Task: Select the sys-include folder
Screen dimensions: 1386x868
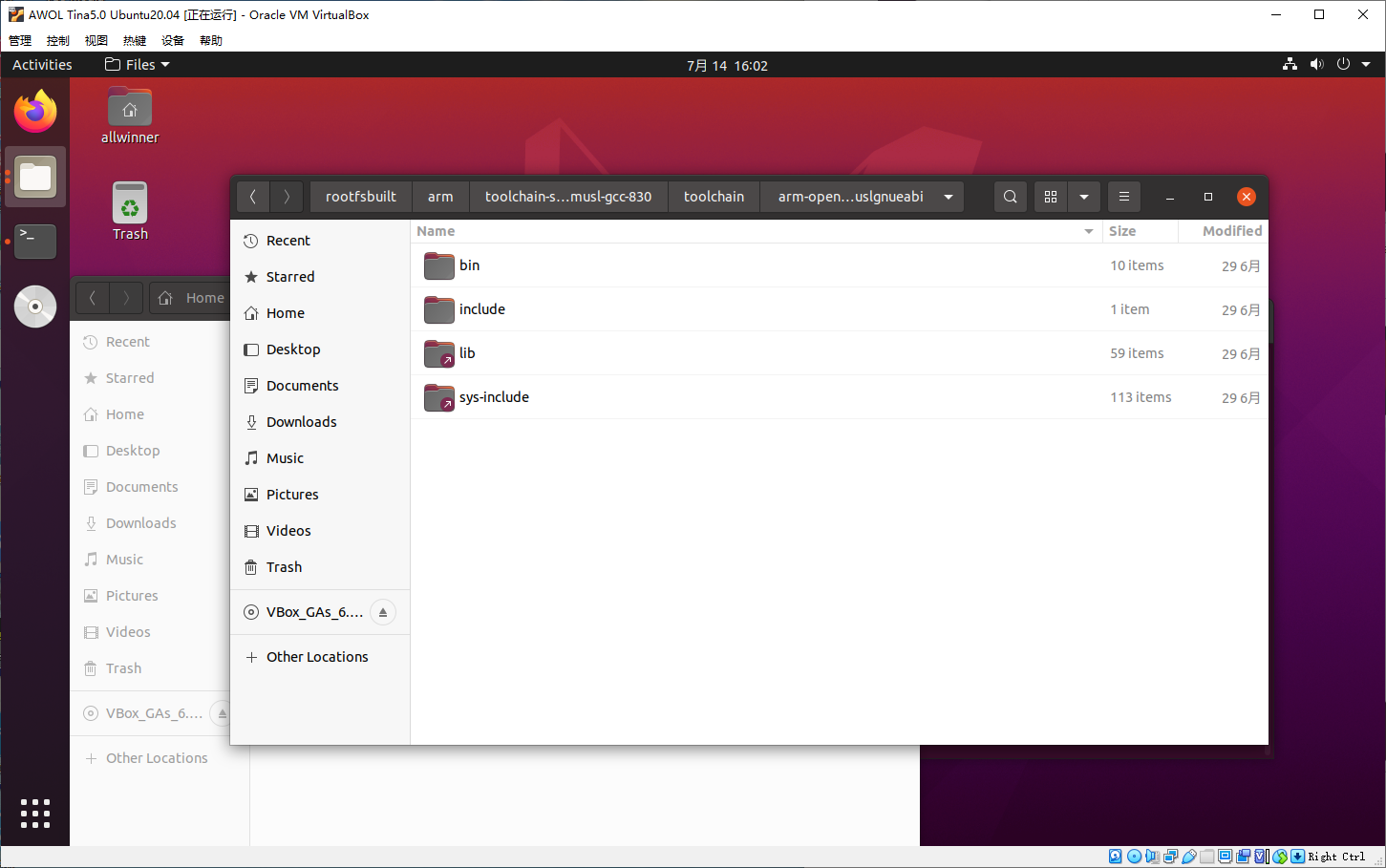Action: [494, 397]
